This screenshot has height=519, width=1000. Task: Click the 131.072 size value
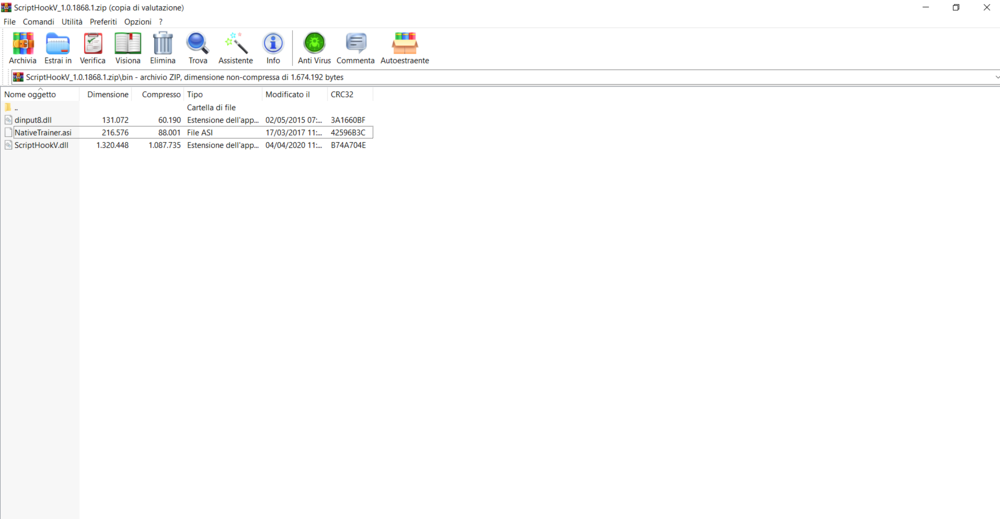[115, 120]
